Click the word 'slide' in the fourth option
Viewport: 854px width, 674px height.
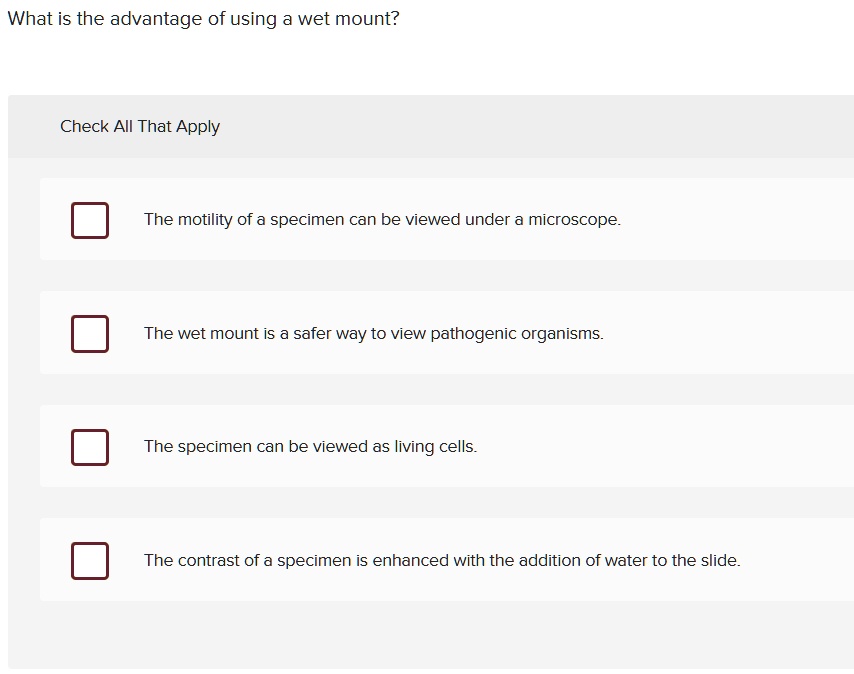click(719, 561)
